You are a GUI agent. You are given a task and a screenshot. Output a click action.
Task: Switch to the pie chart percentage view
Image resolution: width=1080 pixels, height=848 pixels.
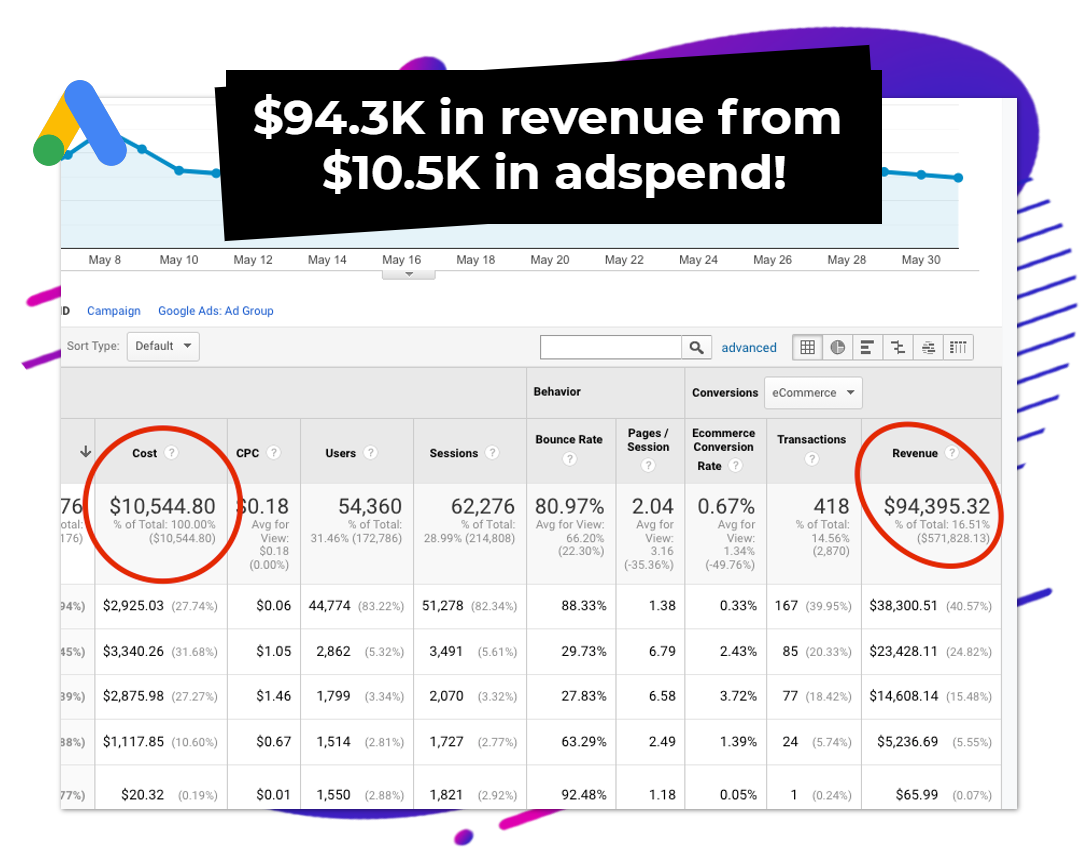point(838,347)
